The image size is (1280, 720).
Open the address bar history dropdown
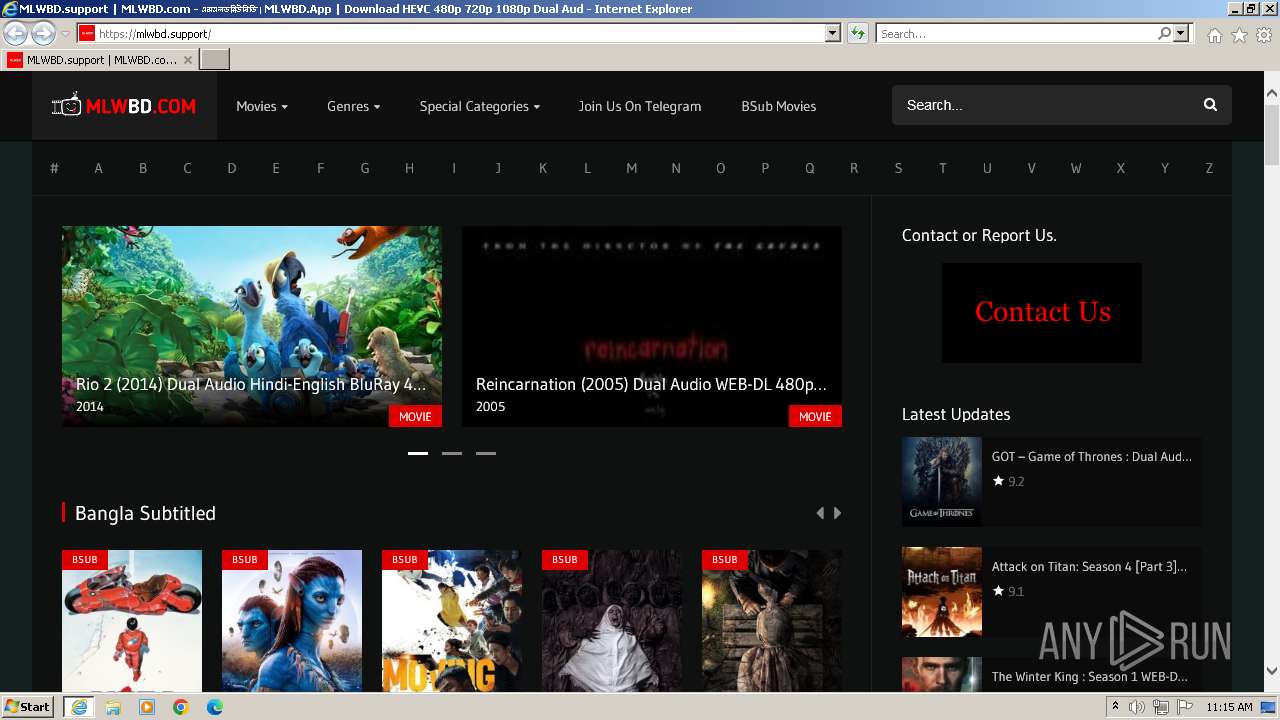[x=832, y=34]
